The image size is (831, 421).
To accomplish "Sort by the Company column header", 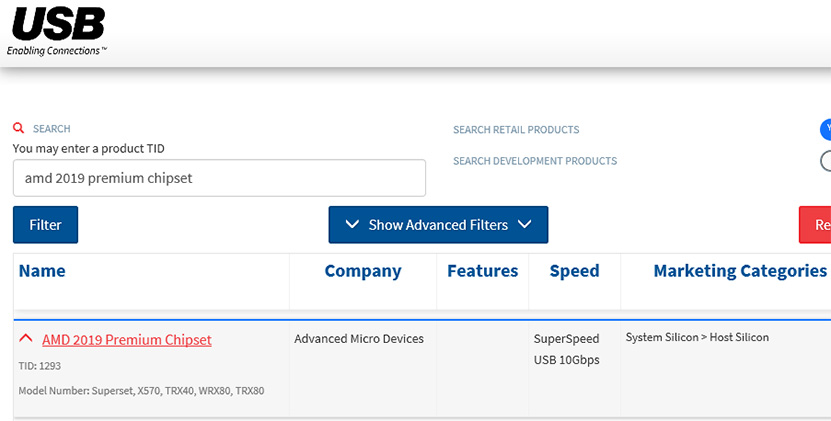I will (x=363, y=271).
